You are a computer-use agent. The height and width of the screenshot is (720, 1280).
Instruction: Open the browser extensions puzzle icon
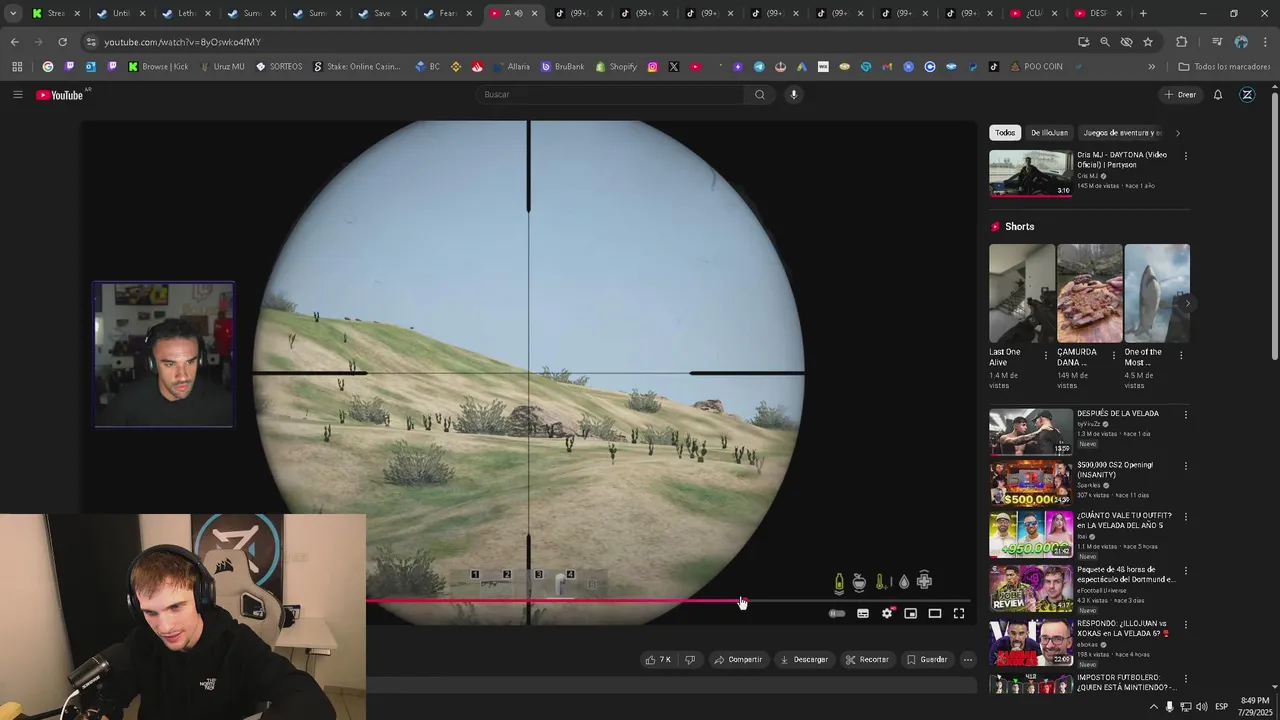[1182, 42]
